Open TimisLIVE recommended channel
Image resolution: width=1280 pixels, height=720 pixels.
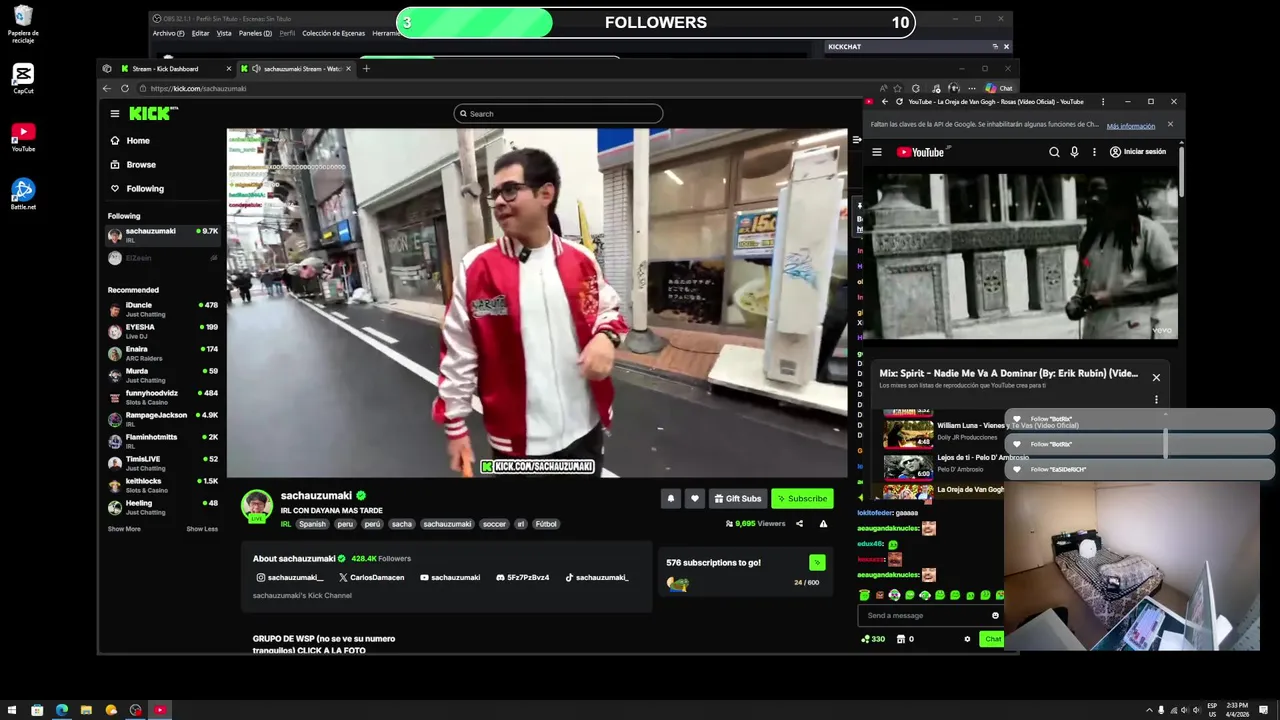point(163,462)
